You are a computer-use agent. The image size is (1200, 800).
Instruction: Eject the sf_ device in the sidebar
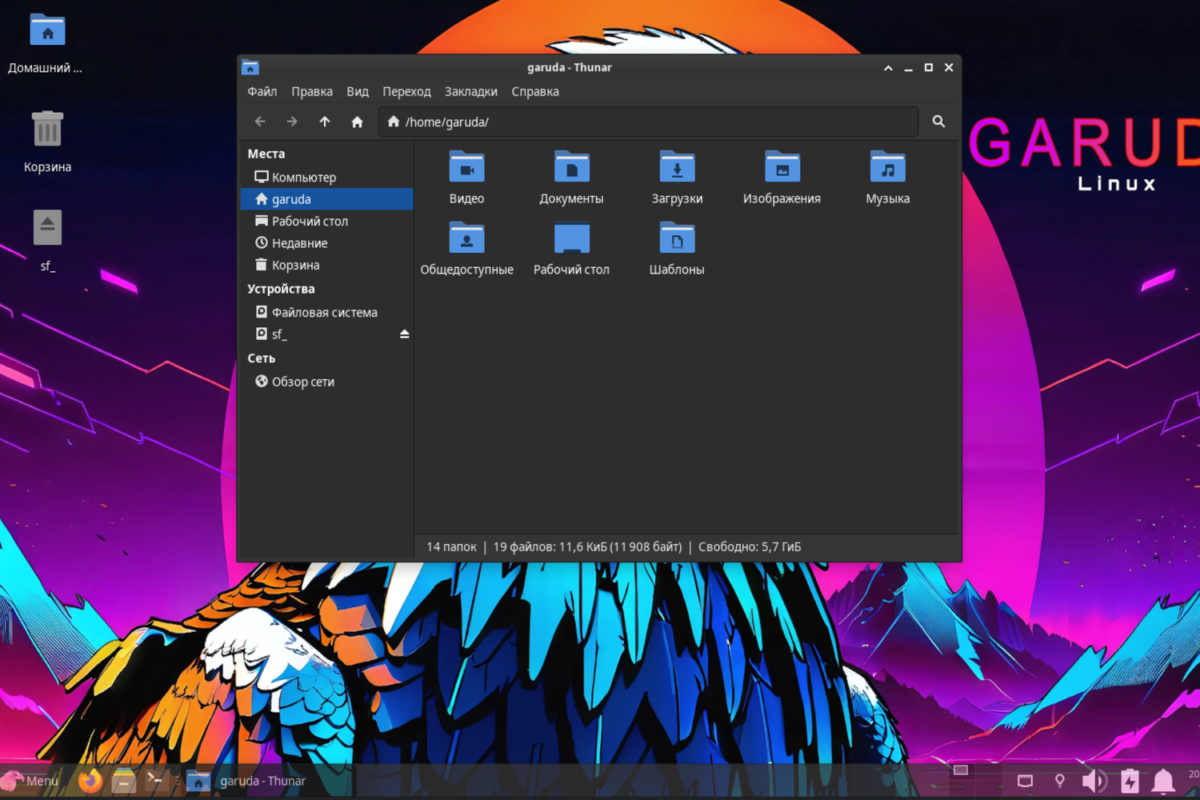403,333
